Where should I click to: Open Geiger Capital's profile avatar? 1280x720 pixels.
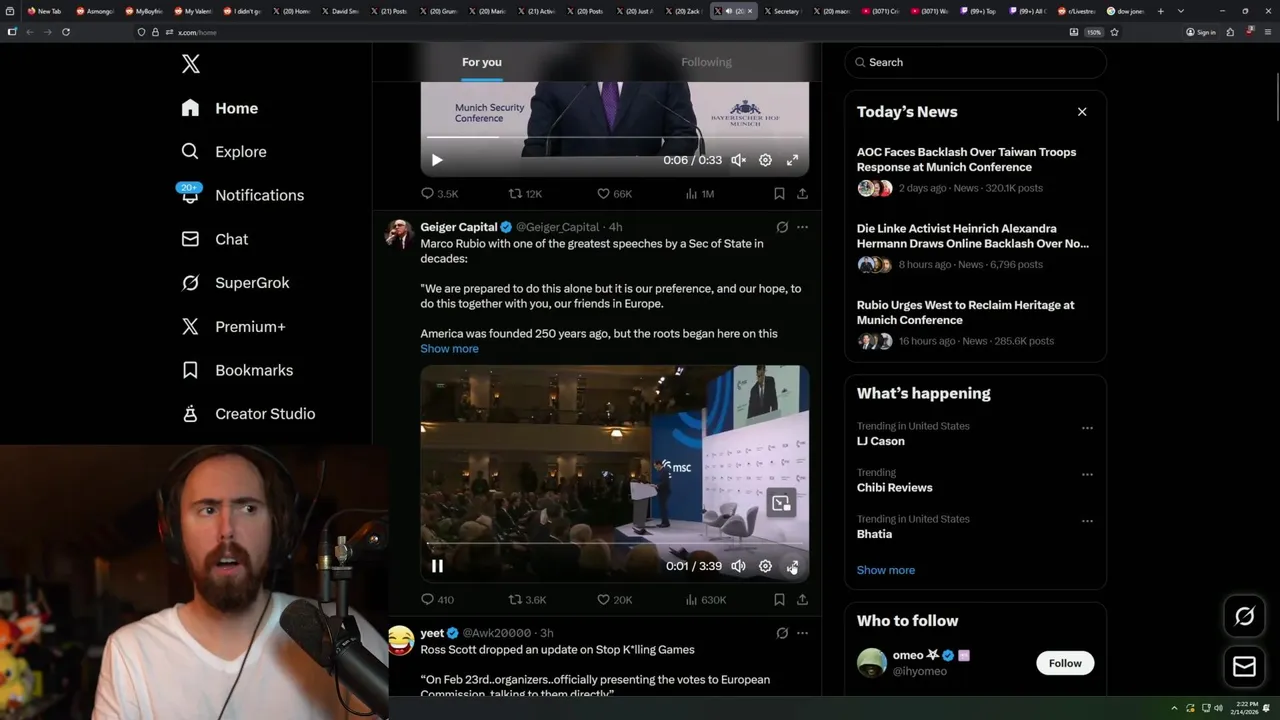tap(399, 234)
